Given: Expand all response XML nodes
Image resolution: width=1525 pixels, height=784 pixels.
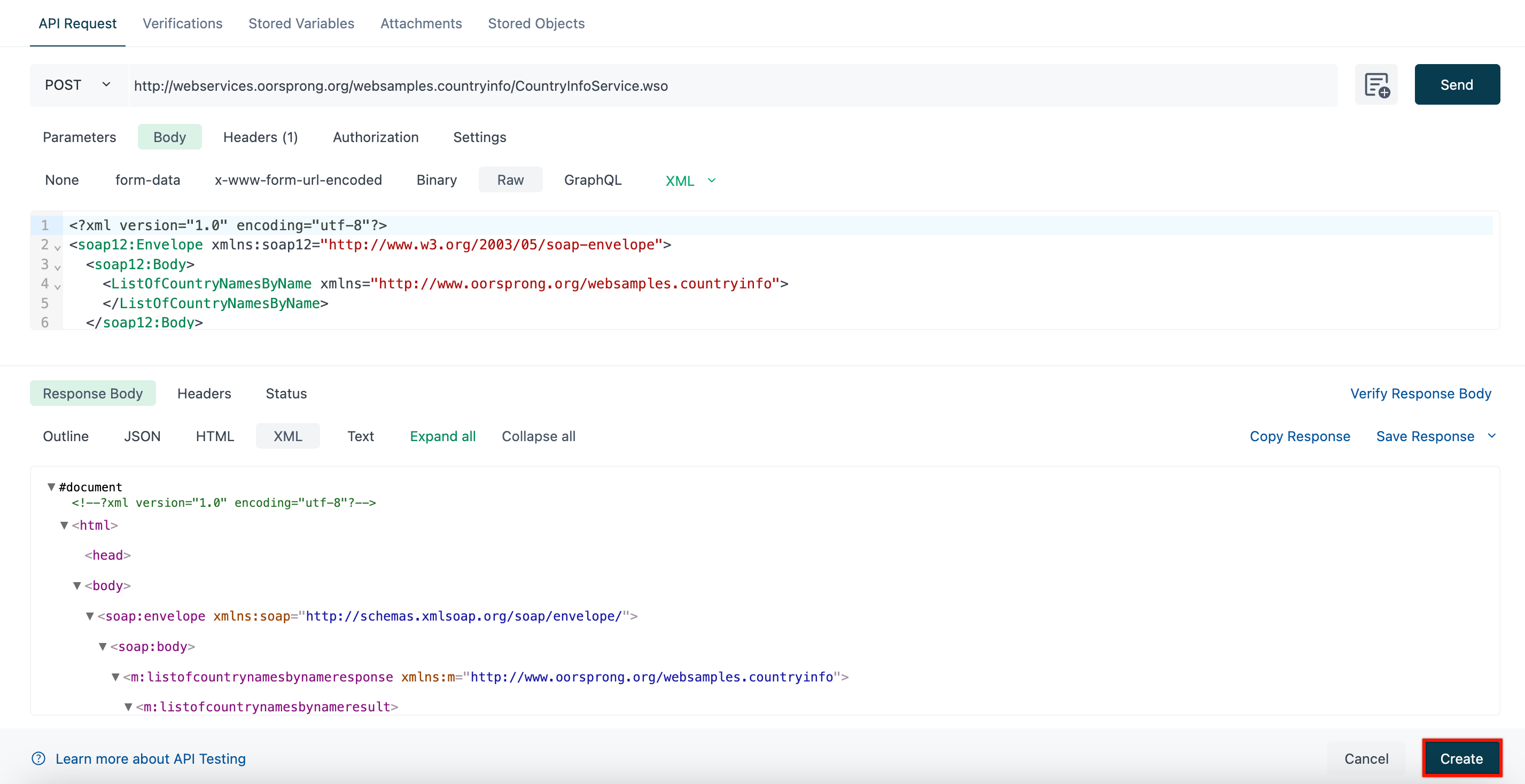Looking at the screenshot, I should [443, 436].
